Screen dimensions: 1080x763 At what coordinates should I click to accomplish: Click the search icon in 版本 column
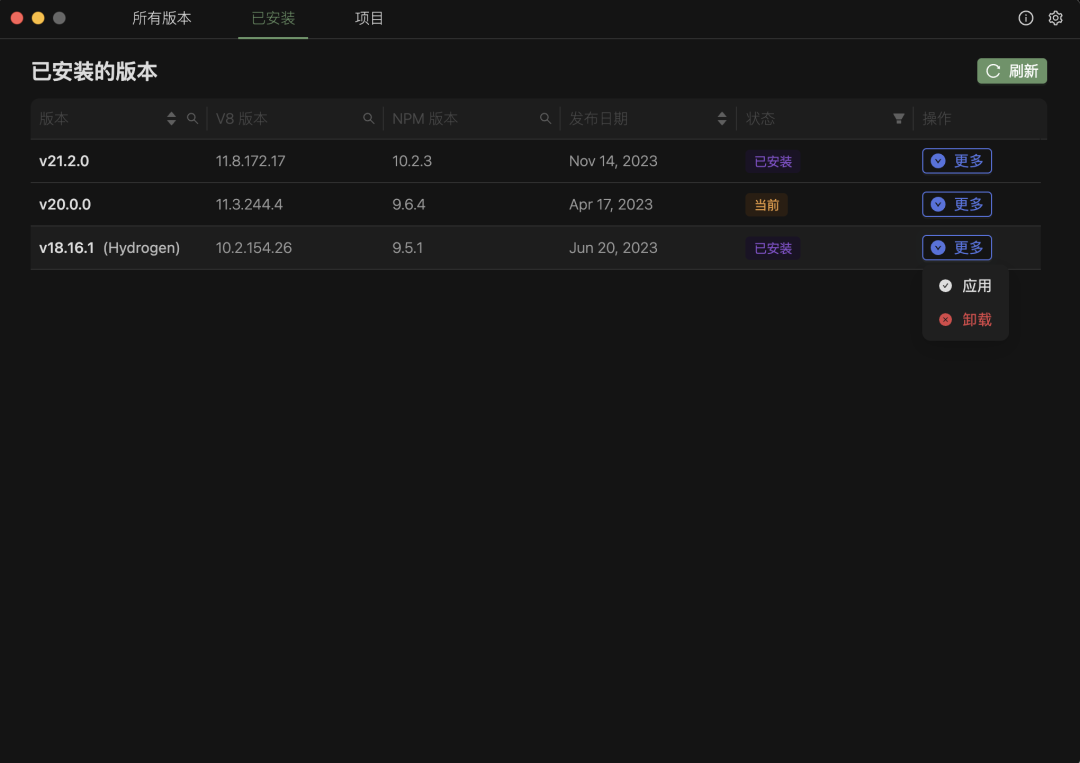pyautogui.click(x=193, y=119)
